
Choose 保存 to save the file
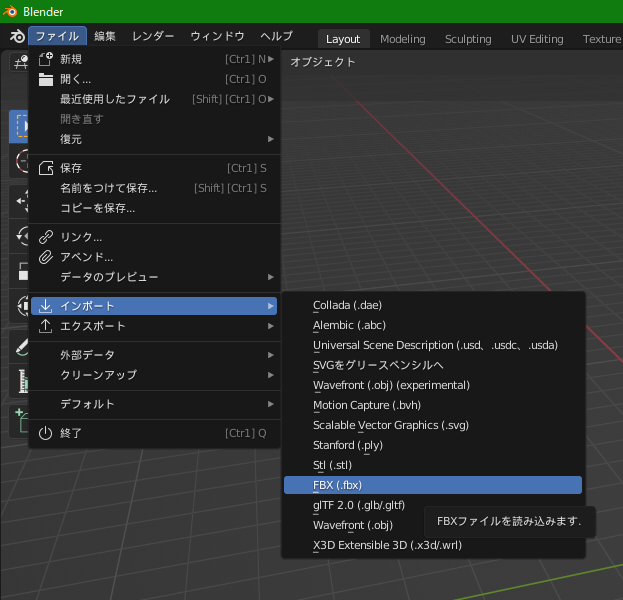(x=154, y=168)
